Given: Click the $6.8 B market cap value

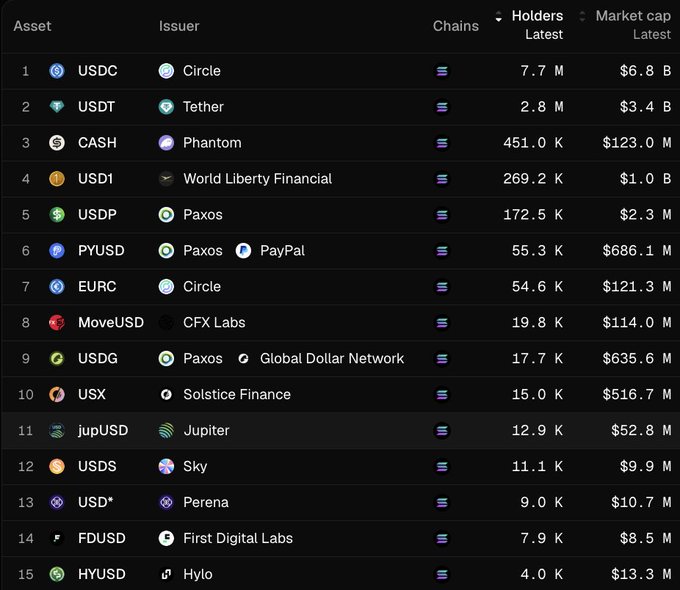Looking at the screenshot, I should pyautogui.click(x=645, y=71).
